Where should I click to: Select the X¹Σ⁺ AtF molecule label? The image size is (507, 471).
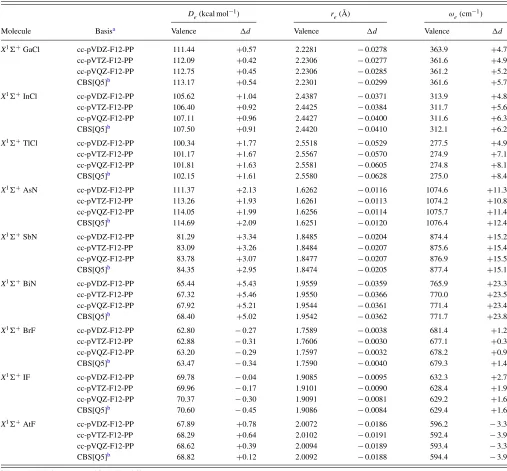tap(18, 424)
